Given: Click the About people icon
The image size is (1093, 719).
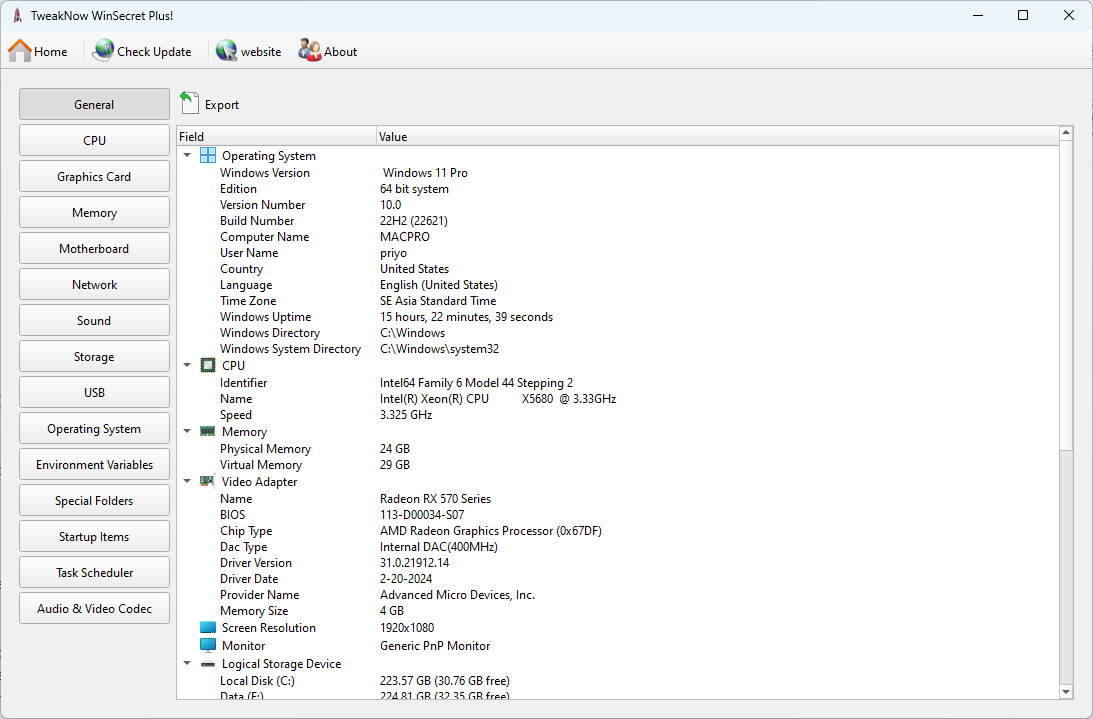Looking at the screenshot, I should click(309, 50).
